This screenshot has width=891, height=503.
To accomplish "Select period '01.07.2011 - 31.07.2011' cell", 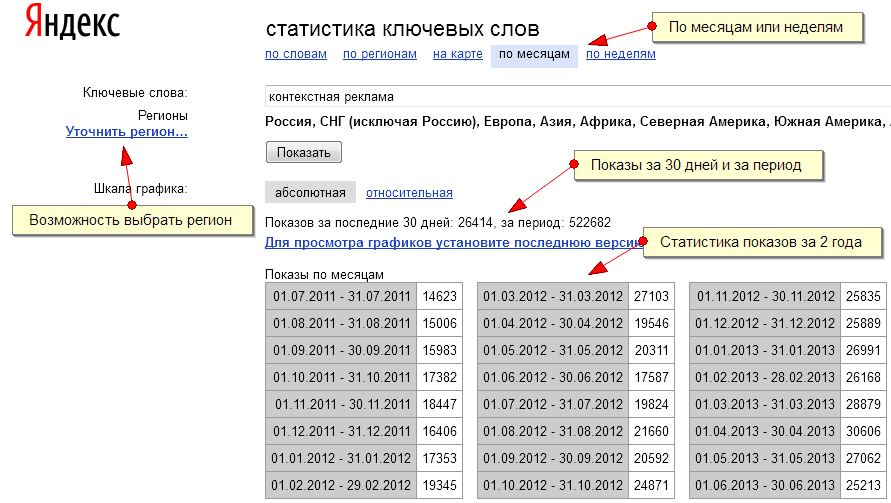I will tap(342, 296).
